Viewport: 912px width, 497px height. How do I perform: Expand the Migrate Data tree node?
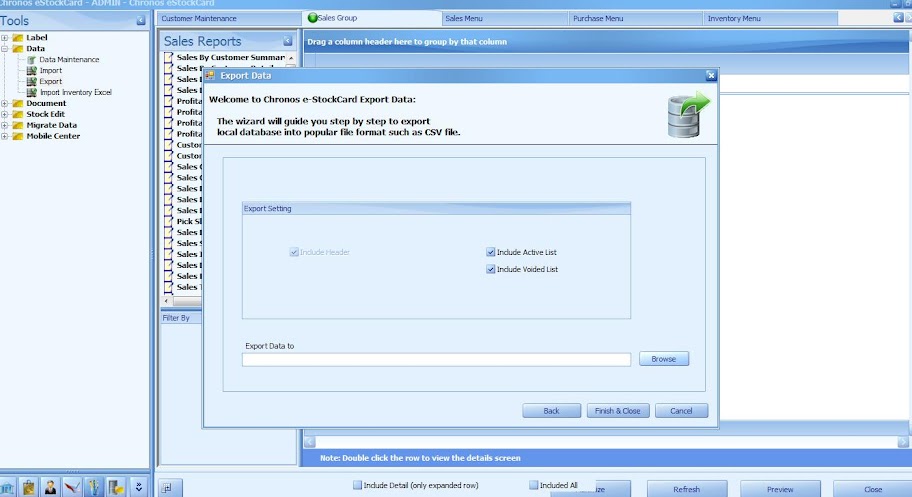5,125
